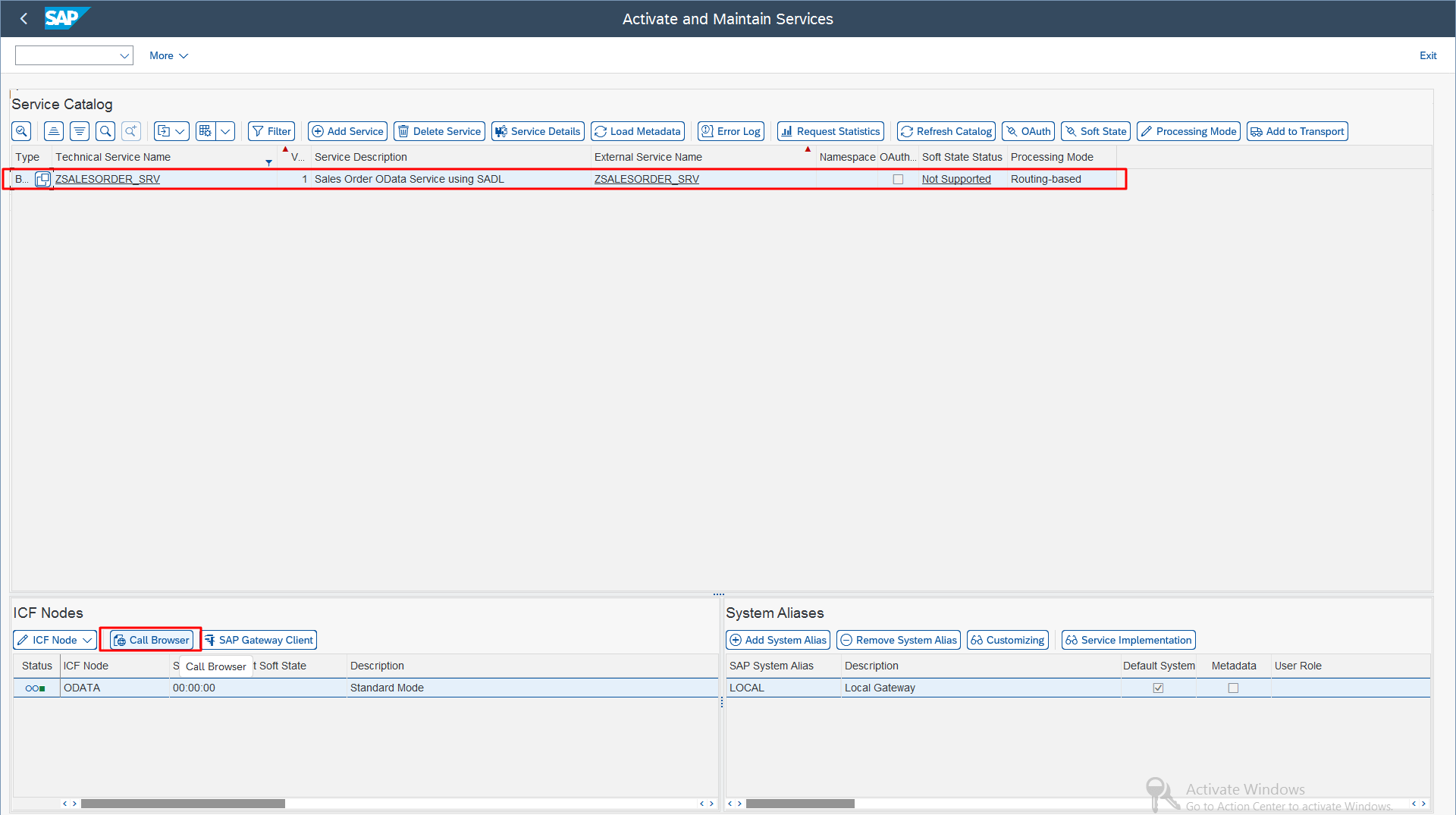Click Refresh Catalog
Screen dimensions: 1456x815
[x=946, y=131]
